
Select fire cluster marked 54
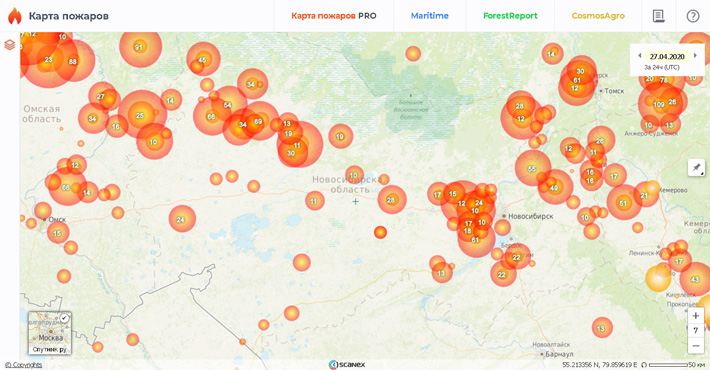(228, 105)
